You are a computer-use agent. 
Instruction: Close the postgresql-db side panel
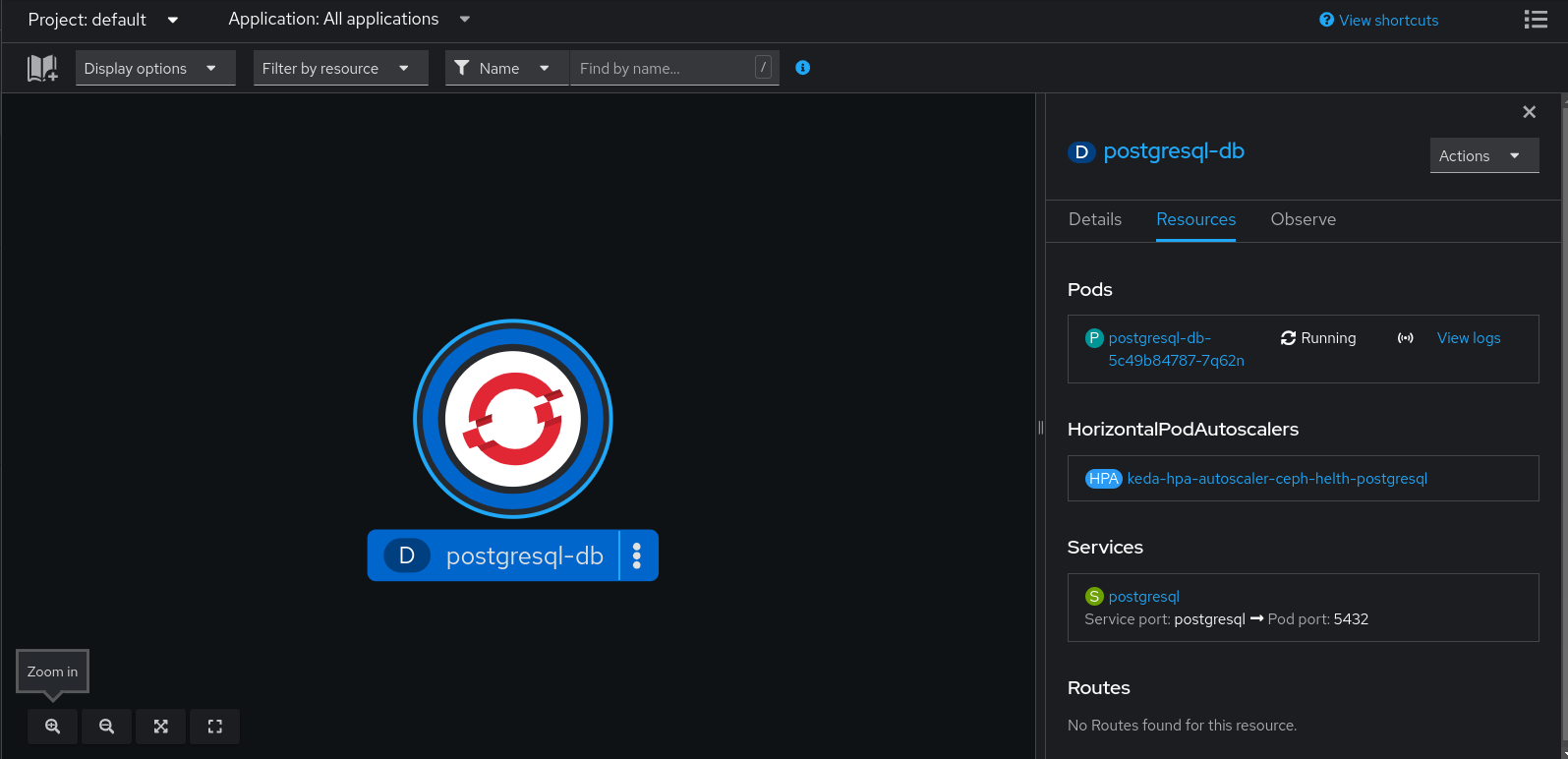1529,112
